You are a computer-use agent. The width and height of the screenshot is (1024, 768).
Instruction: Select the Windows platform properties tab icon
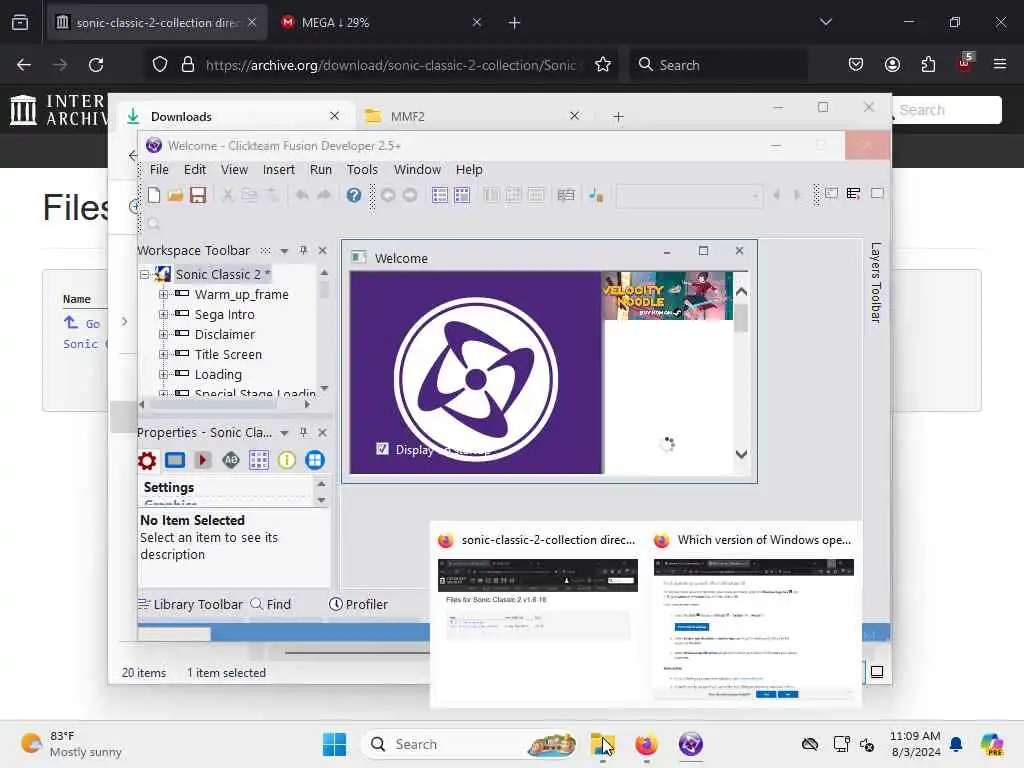click(315, 460)
